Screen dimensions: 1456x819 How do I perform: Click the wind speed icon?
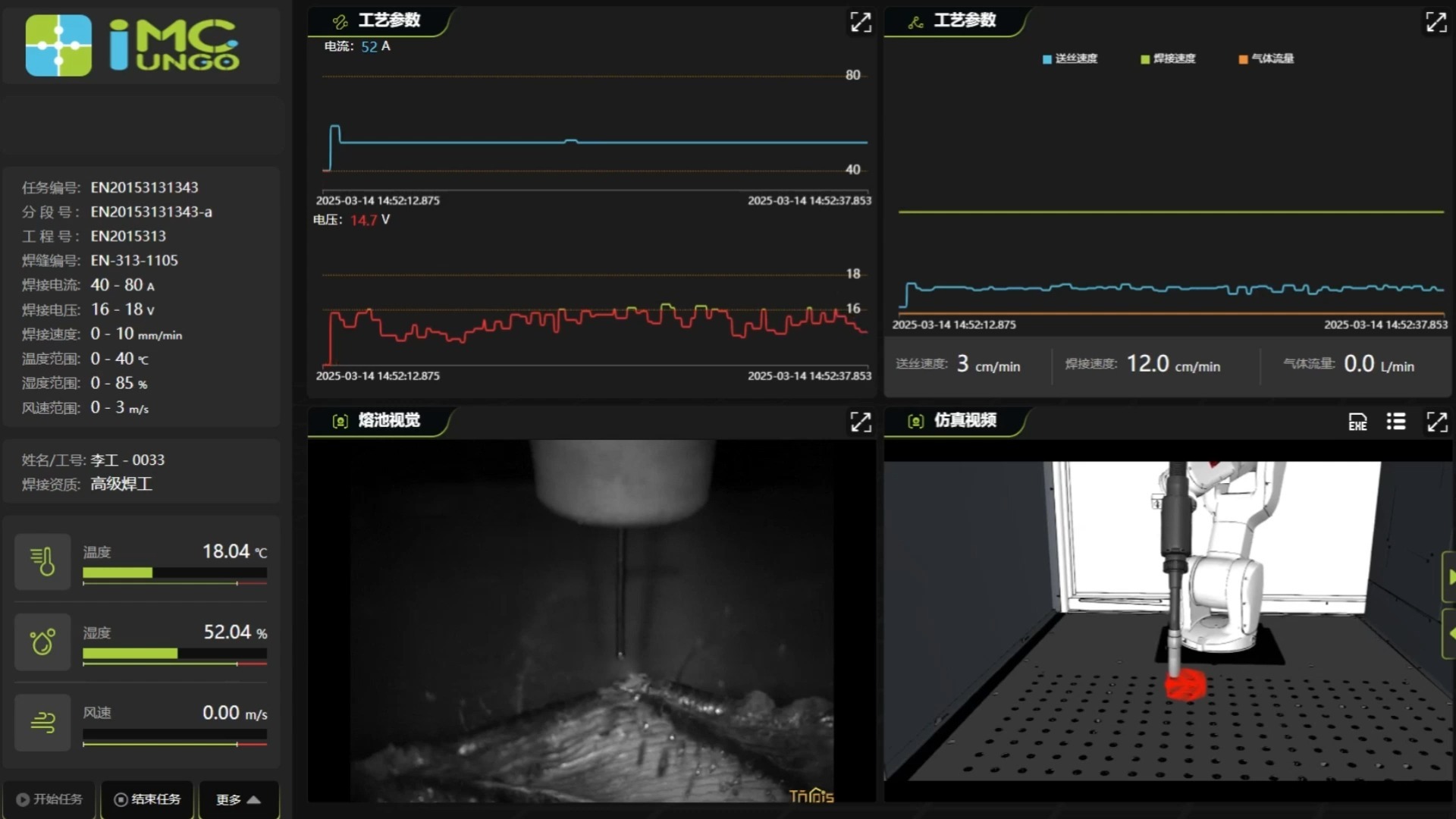(42, 723)
